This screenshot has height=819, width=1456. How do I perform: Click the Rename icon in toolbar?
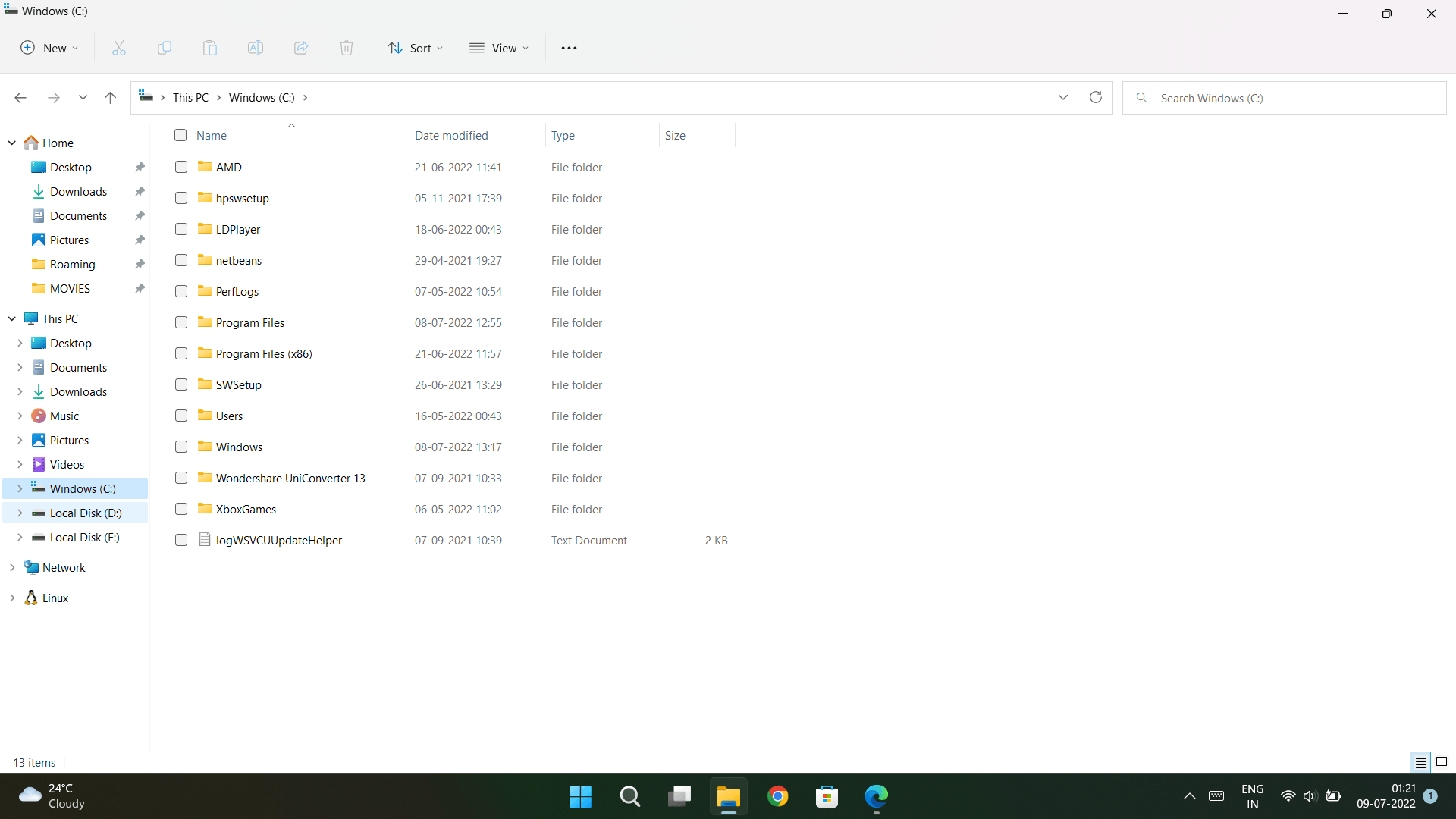pos(256,48)
